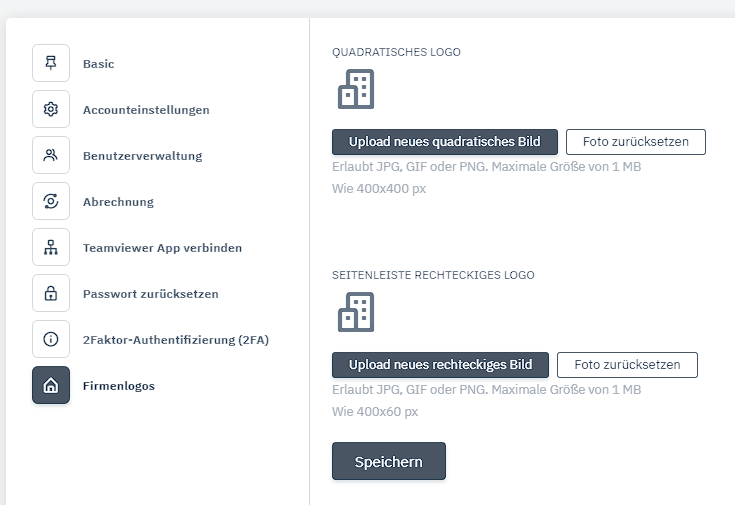Save logos with Speichern button
Viewport: 735px width, 505px height.
click(388, 462)
